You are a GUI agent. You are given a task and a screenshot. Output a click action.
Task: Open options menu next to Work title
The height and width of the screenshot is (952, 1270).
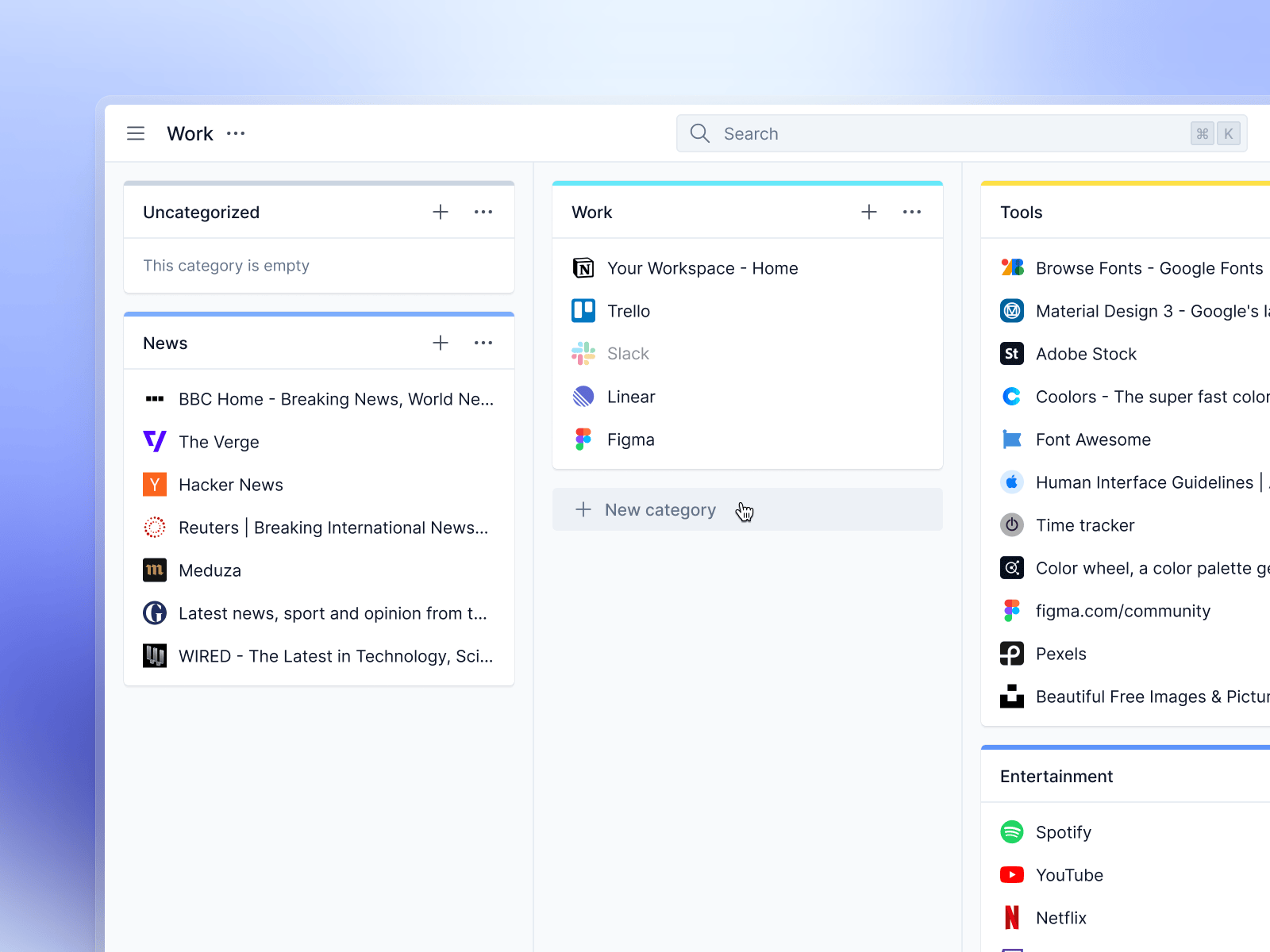[236, 133]
